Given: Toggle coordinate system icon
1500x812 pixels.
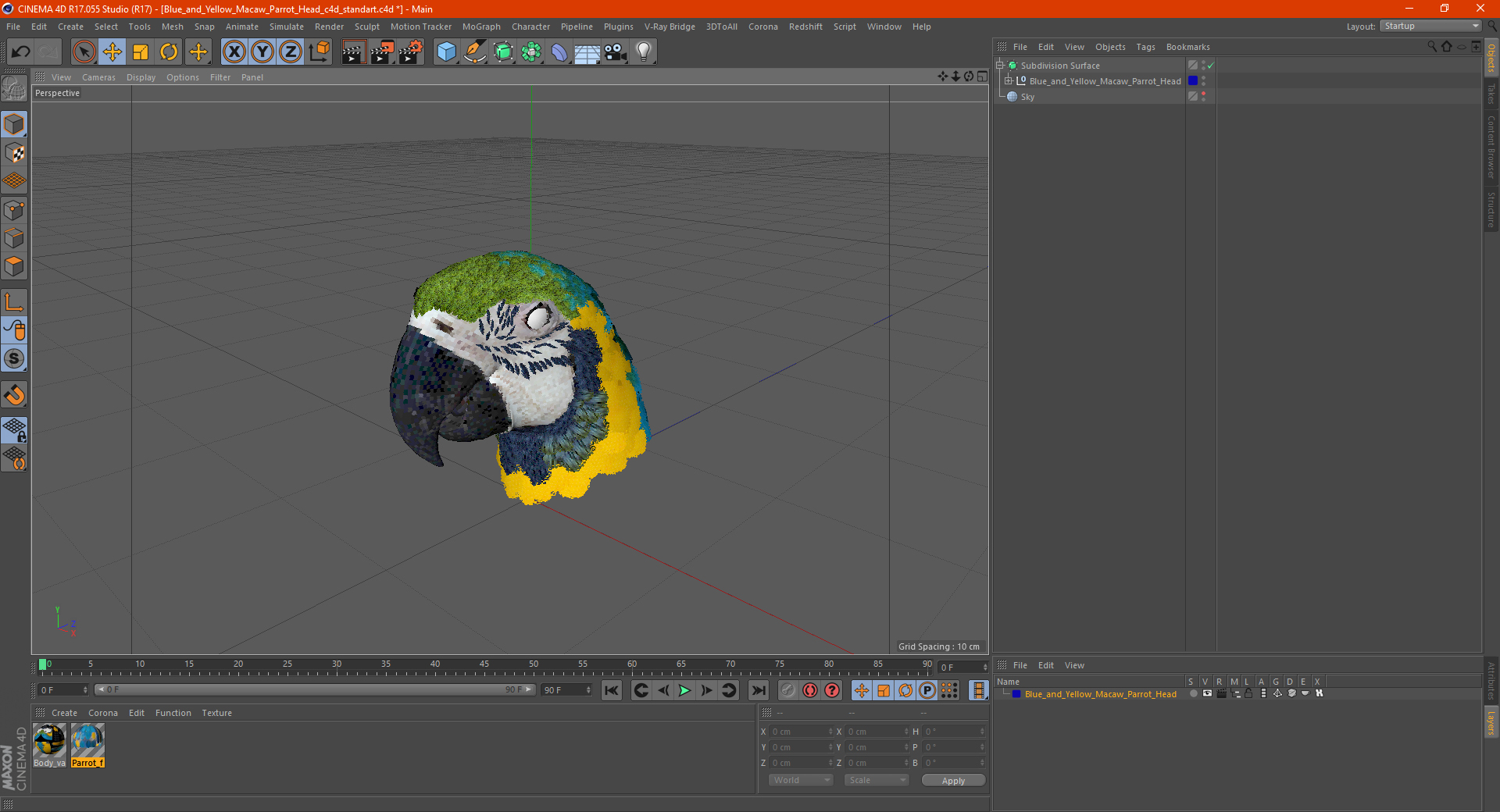Looking at the screenshot, I should click(319, 52).
